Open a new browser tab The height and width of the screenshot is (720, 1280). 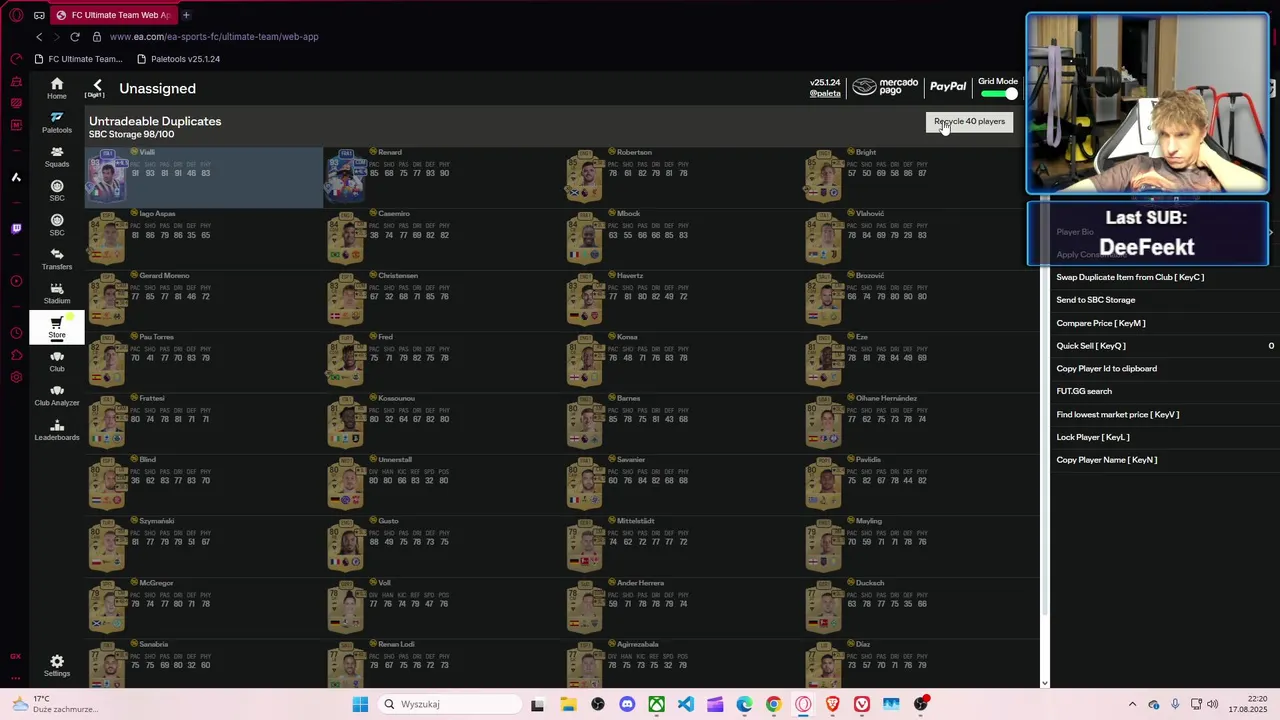pyautogui.click(x=186, y=15)
